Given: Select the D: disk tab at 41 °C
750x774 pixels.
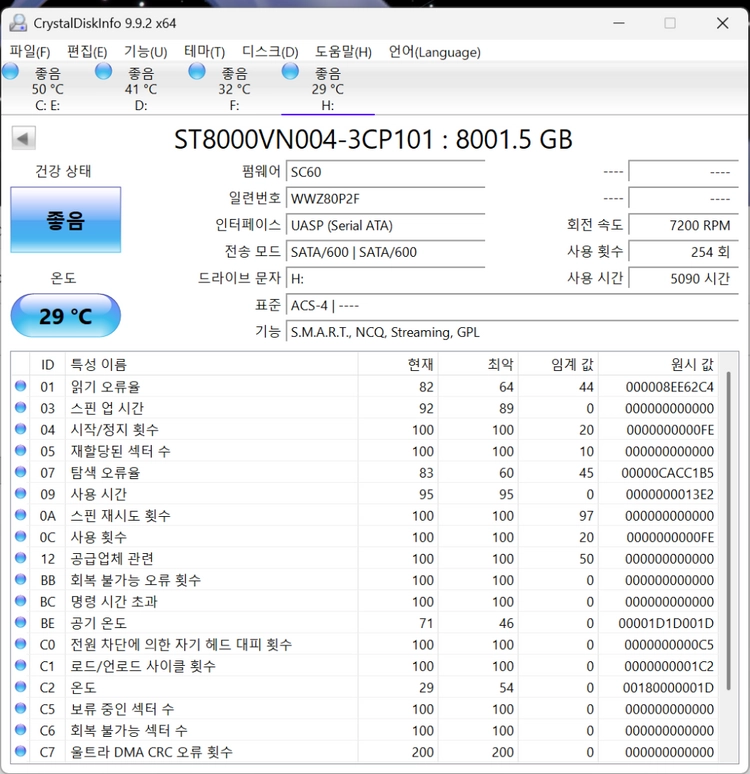Looking at the screenshot, I should click(x=141, y=89).
